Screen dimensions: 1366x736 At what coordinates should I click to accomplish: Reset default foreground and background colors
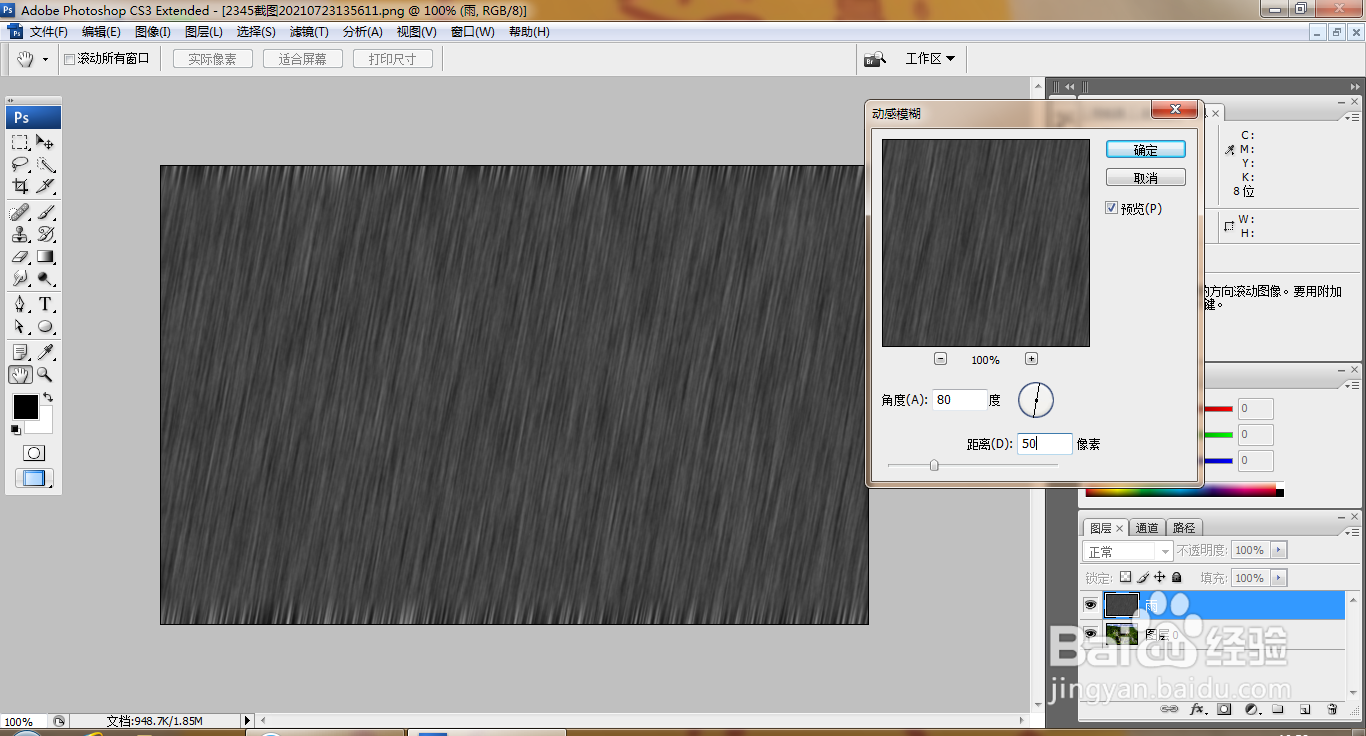tap(16, 430)
